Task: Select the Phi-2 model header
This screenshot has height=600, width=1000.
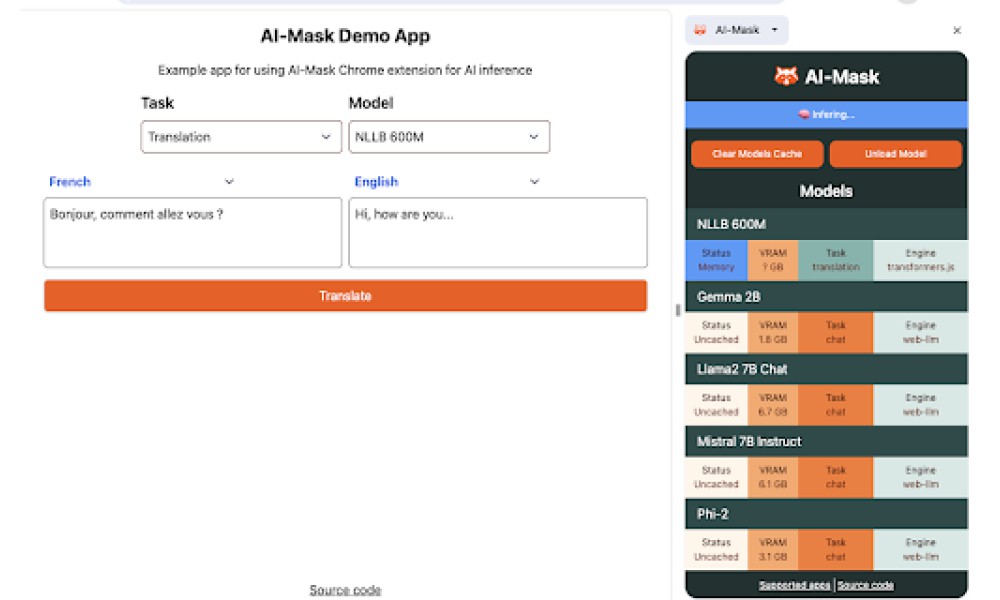Action: tap(827, 514)
